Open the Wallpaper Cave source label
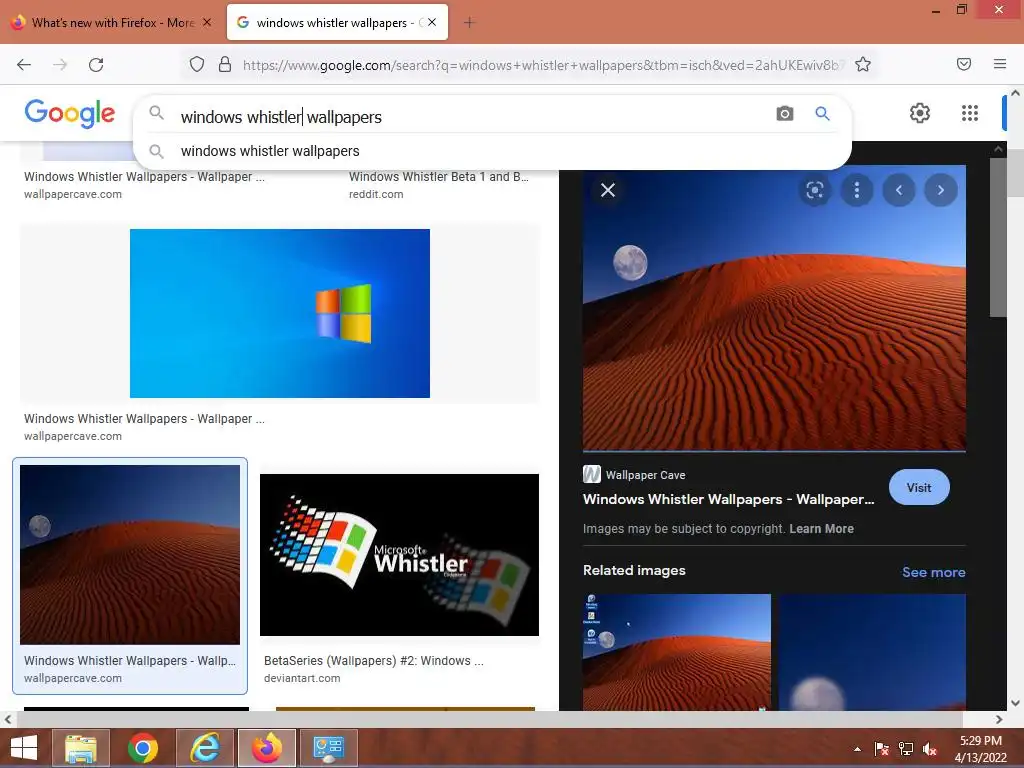 coord(634,475)
